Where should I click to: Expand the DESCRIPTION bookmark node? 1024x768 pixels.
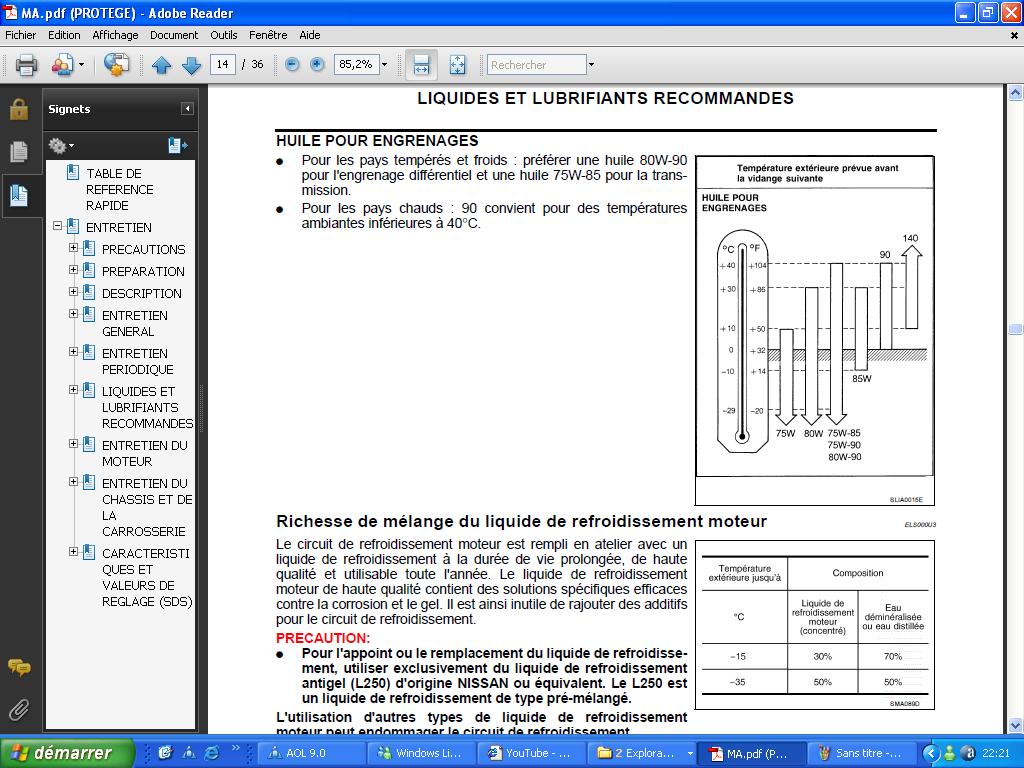click(73, 292)
